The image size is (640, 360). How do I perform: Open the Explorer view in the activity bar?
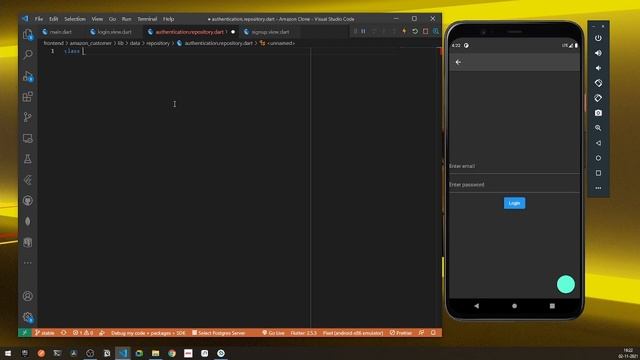click(x=28, y=35)
